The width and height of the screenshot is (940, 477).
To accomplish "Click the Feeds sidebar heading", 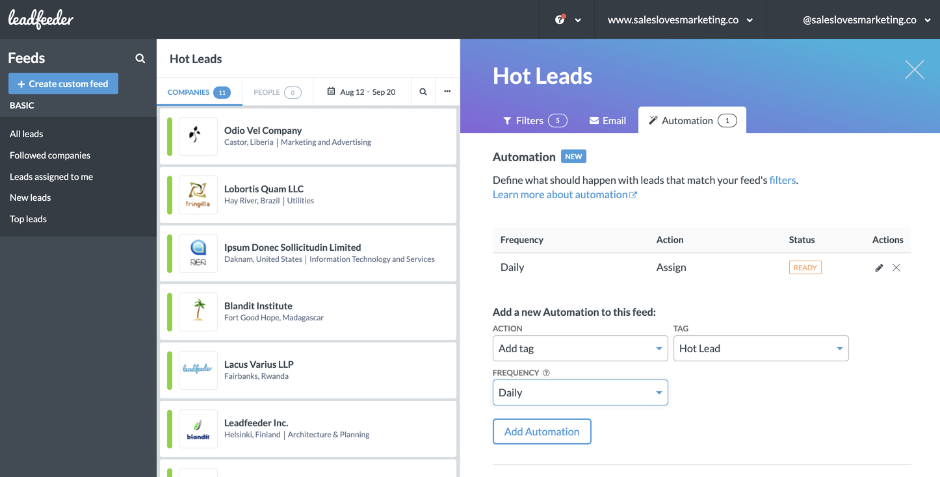I will click(26, 58).
